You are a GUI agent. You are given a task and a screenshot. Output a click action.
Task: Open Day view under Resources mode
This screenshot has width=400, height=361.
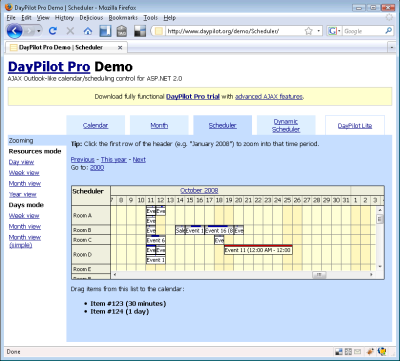coord(21,162)
